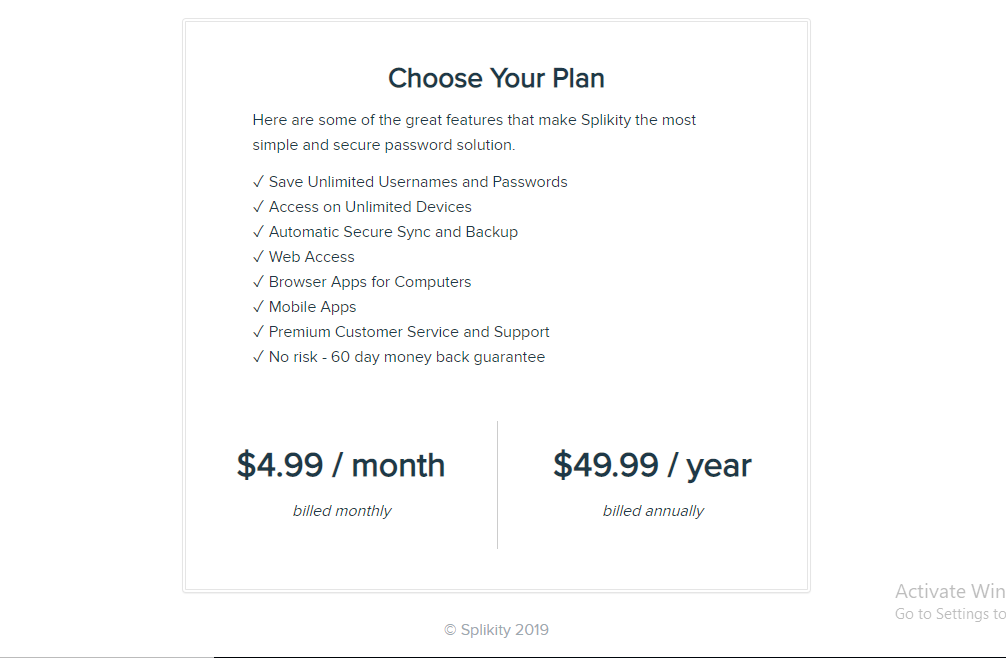Click the Activate Windows watermark text
Screen dimensions: 1006x658
[950, 591]
